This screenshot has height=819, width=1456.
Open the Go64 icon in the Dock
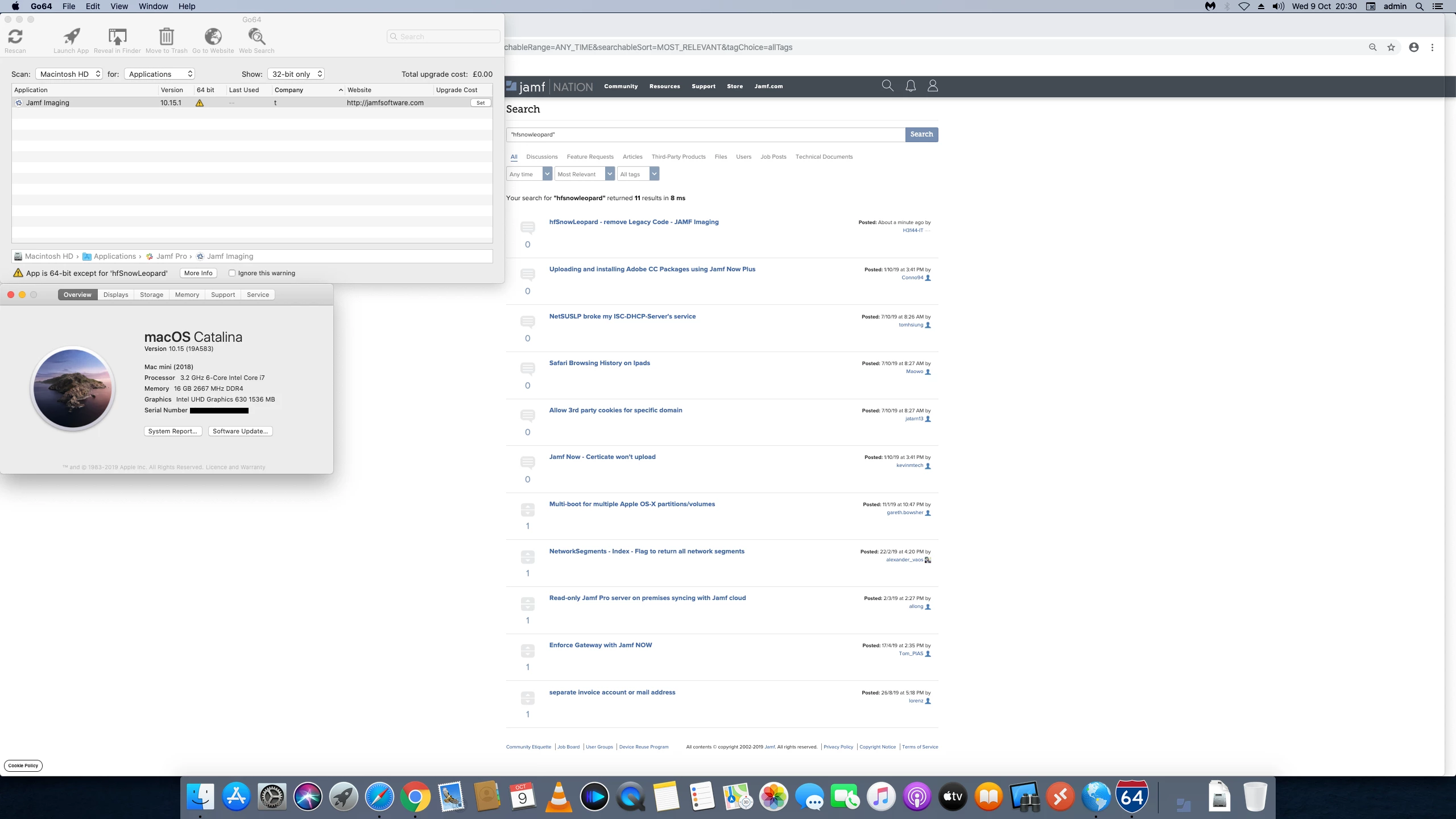pos(1131,797)
